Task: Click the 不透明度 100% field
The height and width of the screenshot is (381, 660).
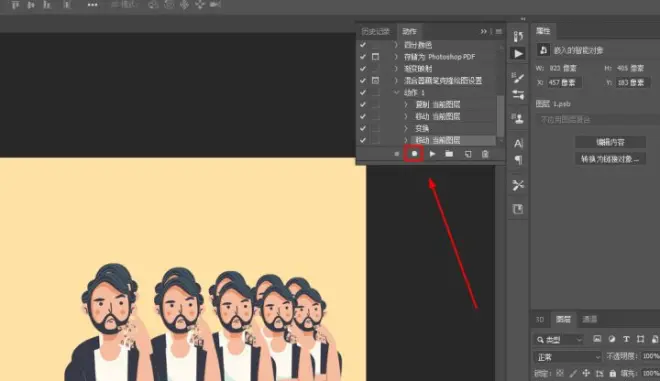Action: (x=651, y=357)
